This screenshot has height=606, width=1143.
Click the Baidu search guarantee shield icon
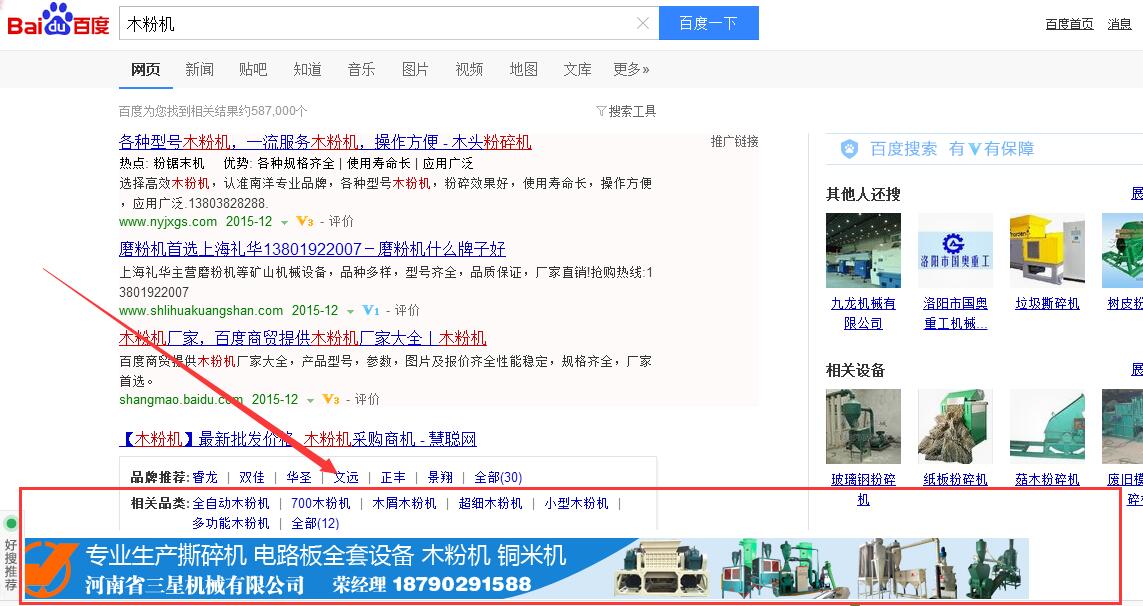coord(849,149)
